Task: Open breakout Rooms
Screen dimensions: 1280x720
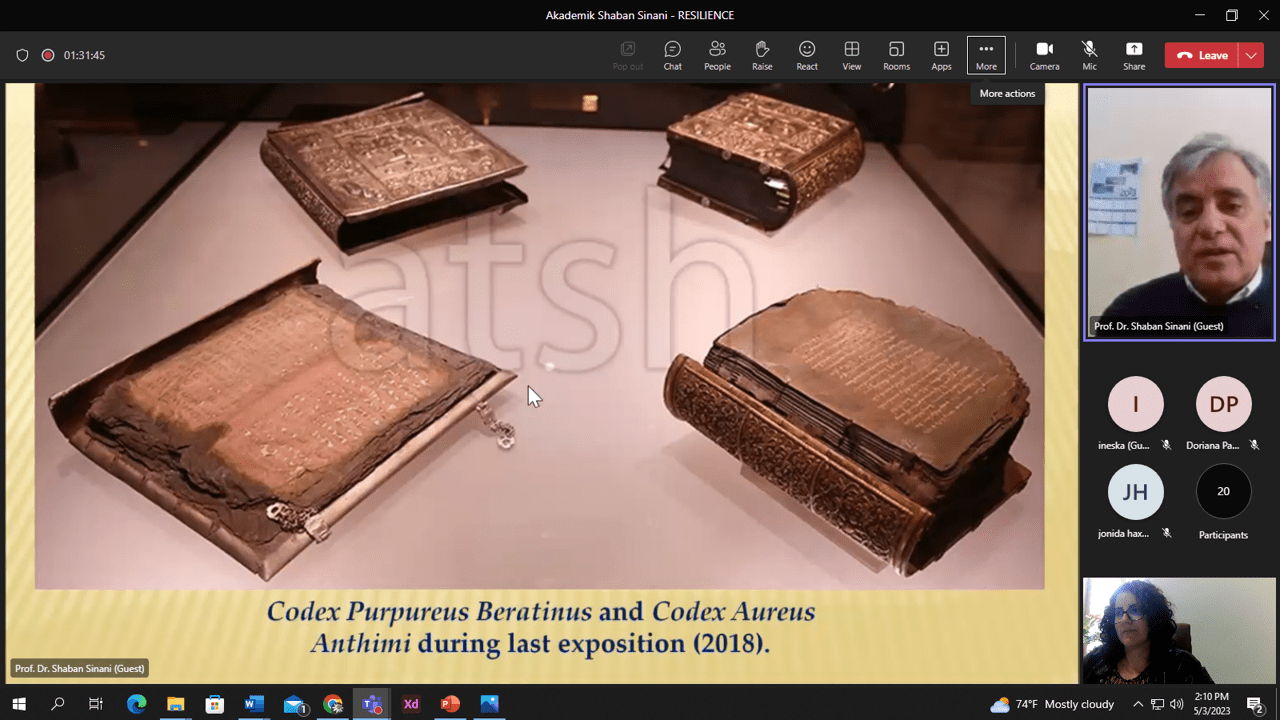Action: (896, 55)
